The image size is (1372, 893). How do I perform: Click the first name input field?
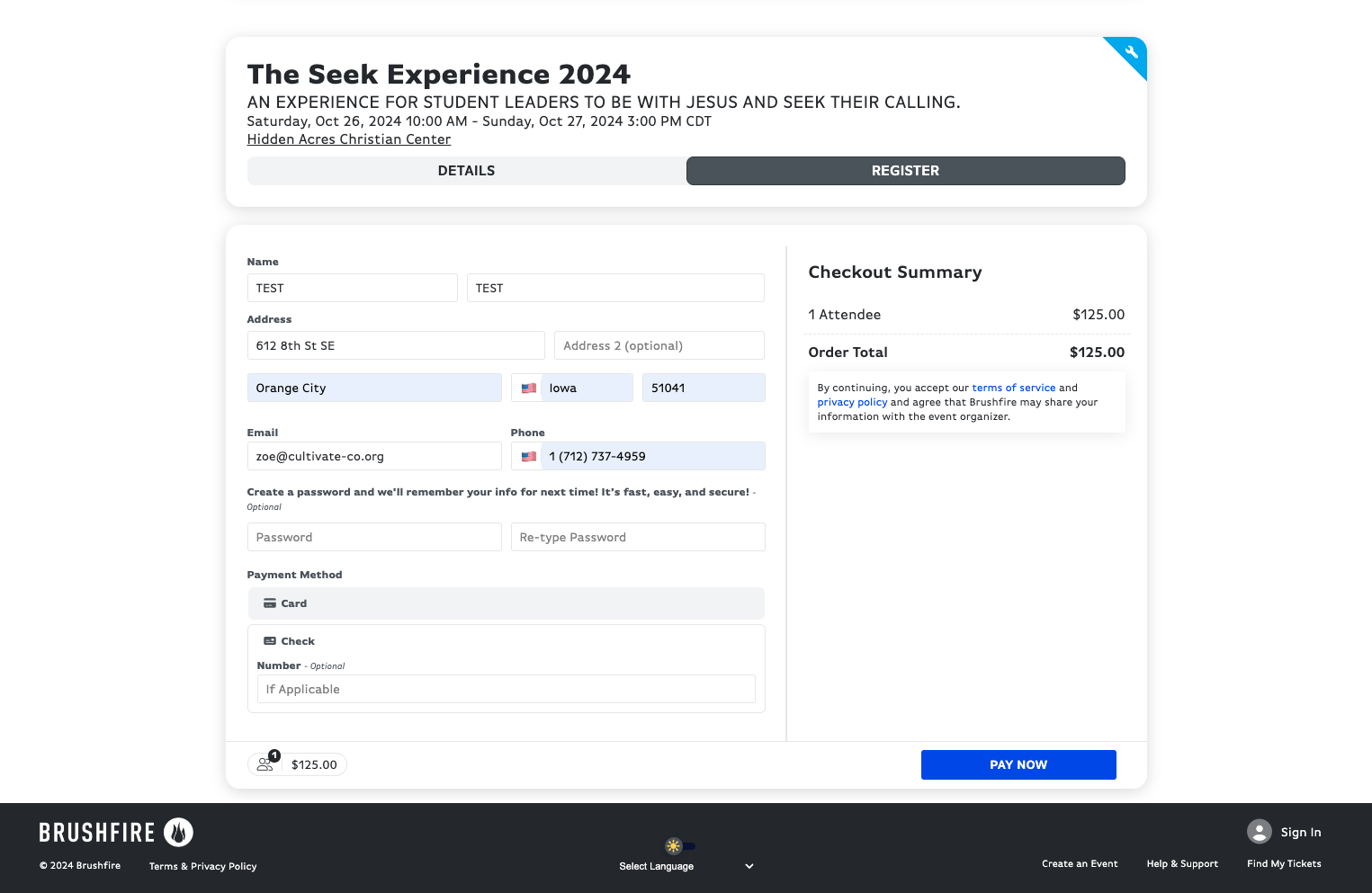point(353,288)
